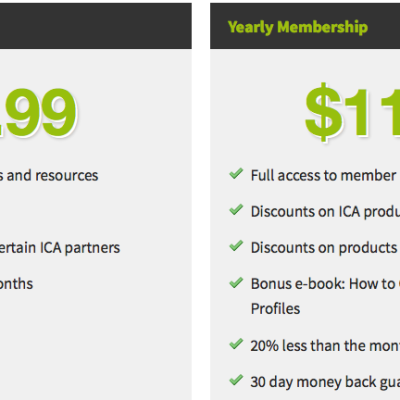This screenshot has height=400, width=400.
Task: Click the green check next to Discounts on products
Action: tap(236, 246)
